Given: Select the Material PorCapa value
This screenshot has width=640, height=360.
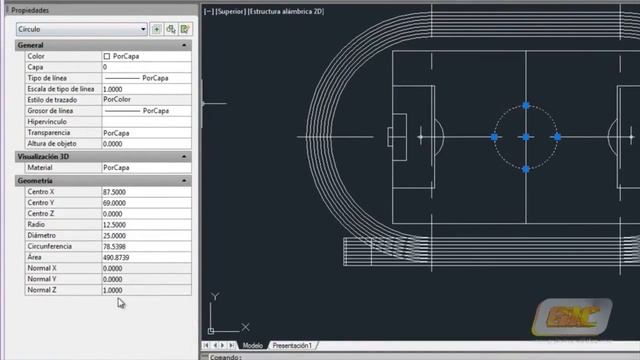Looking at the screenshot, I should [146, 168].
